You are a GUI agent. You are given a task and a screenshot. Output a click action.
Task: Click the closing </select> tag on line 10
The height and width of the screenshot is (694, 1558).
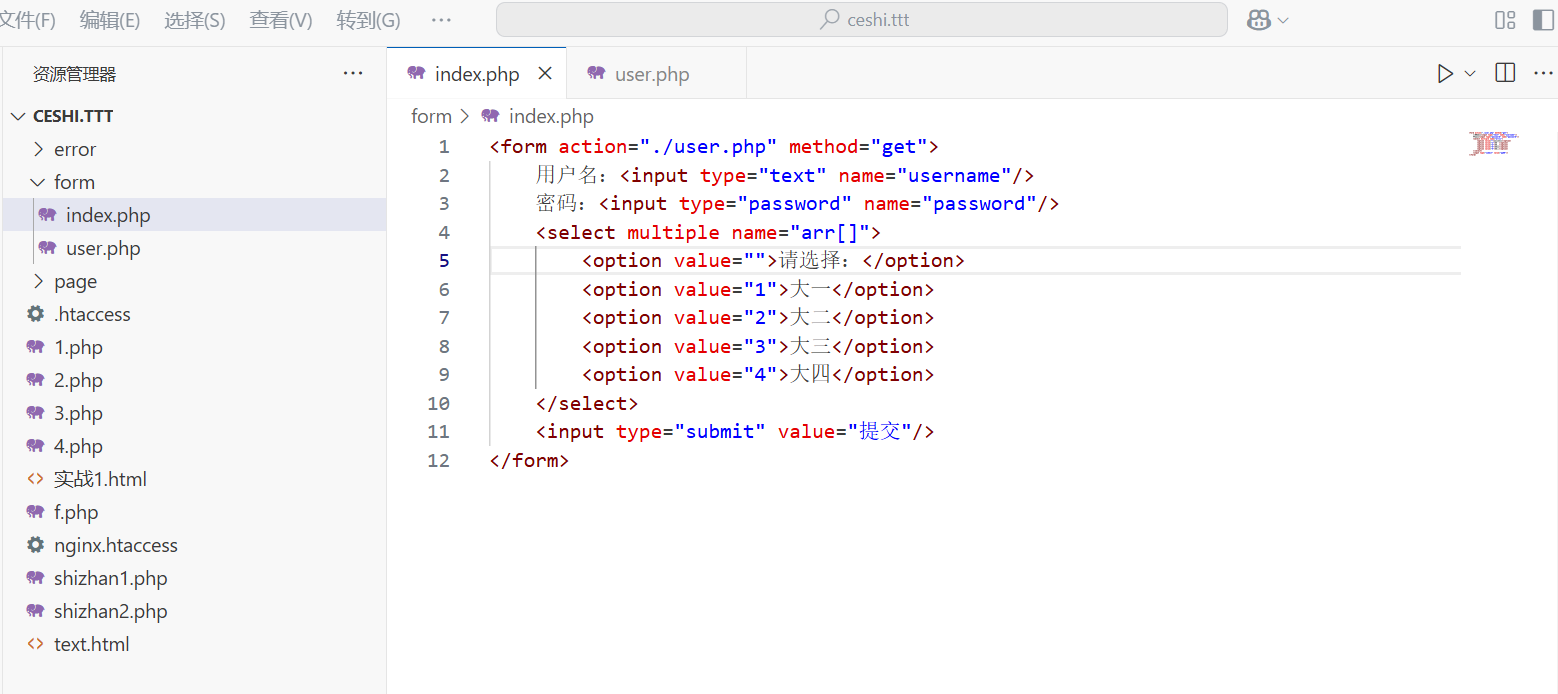click(x=587, y=404)
